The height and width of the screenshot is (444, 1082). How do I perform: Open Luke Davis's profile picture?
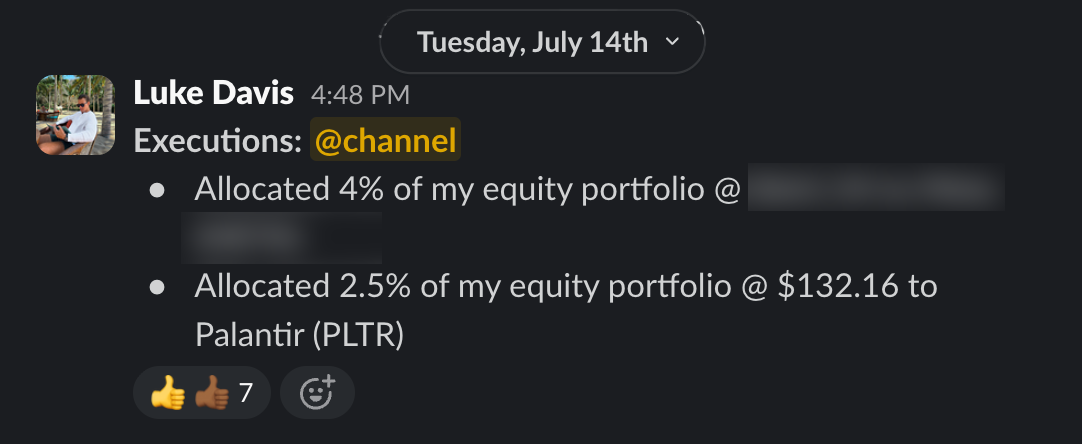point(75,115)
